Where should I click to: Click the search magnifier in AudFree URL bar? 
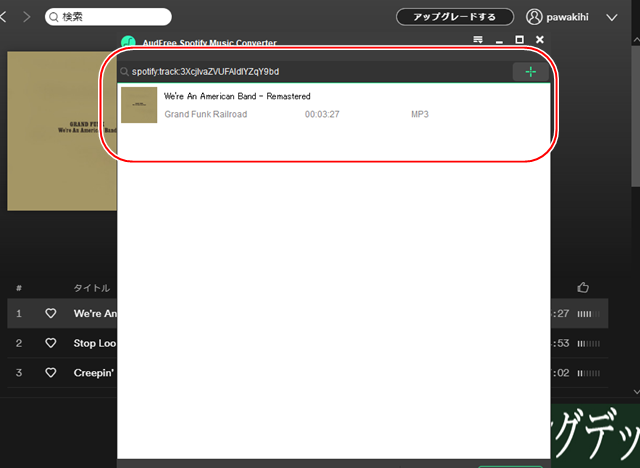pyautogui.click(x=124, y=72)
